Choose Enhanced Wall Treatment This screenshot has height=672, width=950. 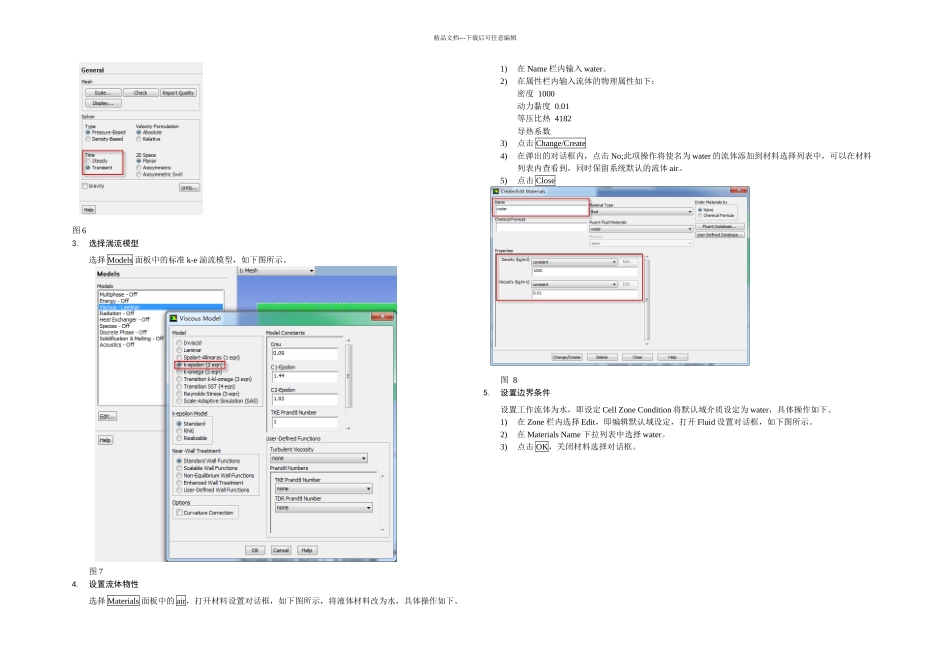[x=179, y=483]
